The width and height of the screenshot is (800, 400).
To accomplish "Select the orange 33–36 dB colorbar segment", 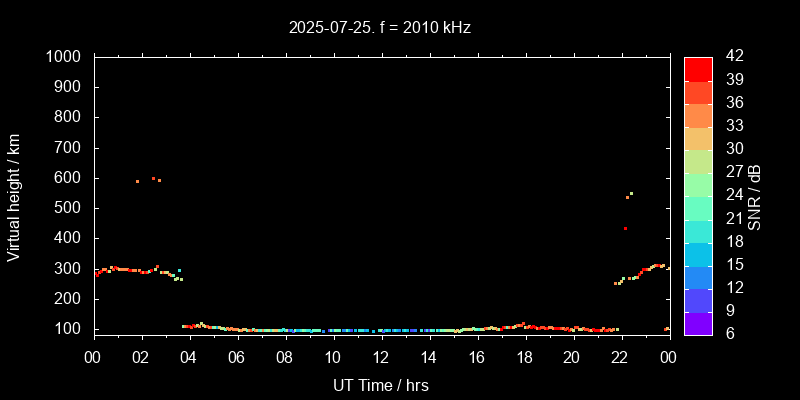I will tap(698, 115).
